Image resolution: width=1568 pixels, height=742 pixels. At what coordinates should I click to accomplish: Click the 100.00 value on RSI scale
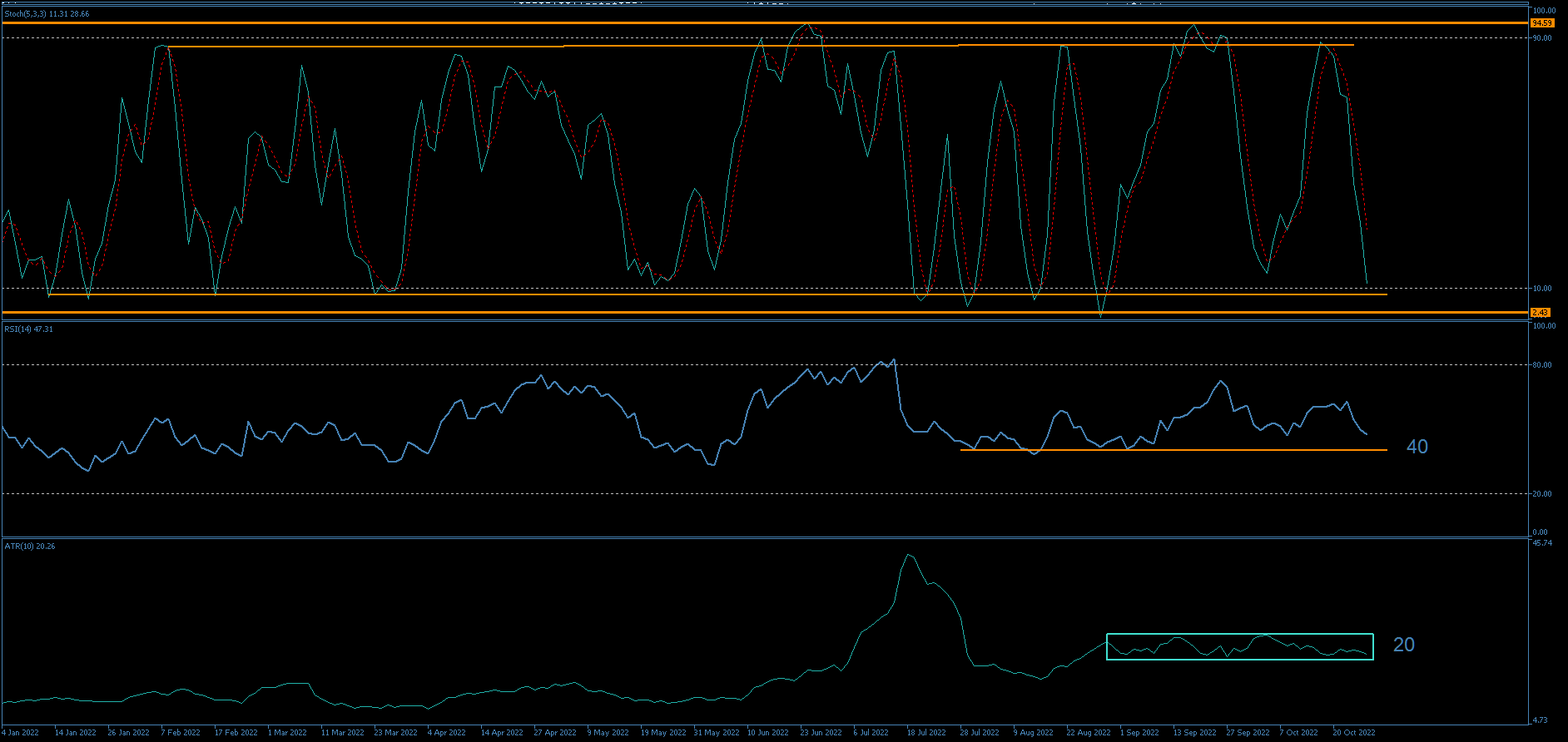(x=1544, y=326)
